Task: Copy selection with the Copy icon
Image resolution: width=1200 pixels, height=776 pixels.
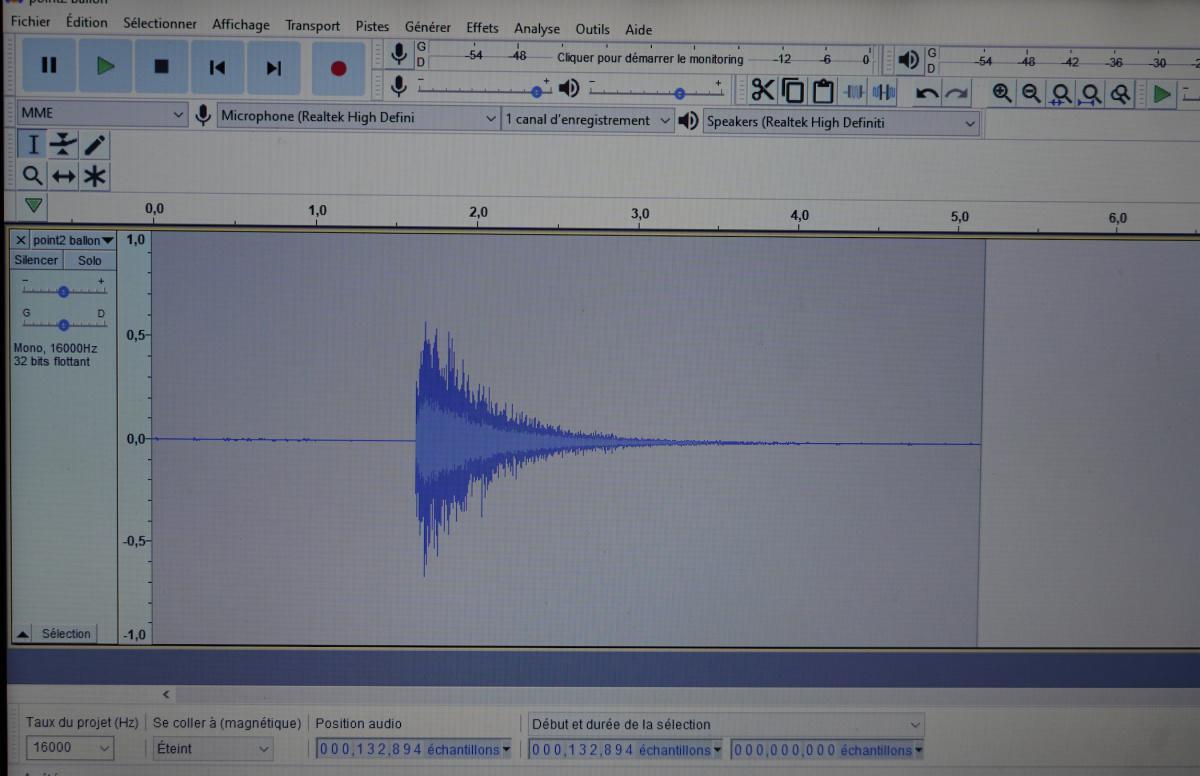Action: click(x=793, y=91)
